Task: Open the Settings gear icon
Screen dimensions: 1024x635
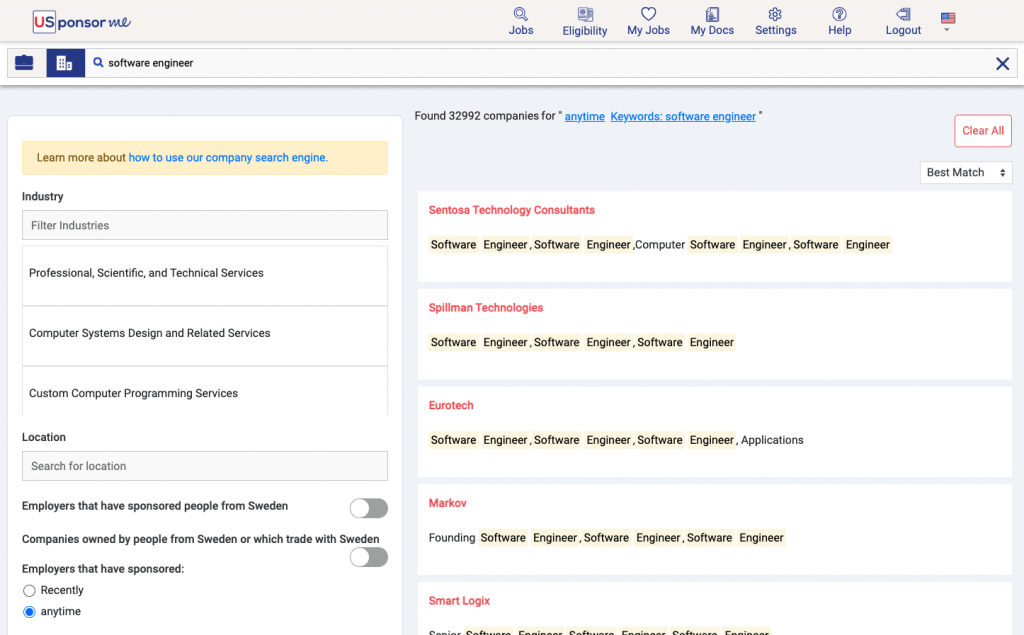Action: click(775, 15)
